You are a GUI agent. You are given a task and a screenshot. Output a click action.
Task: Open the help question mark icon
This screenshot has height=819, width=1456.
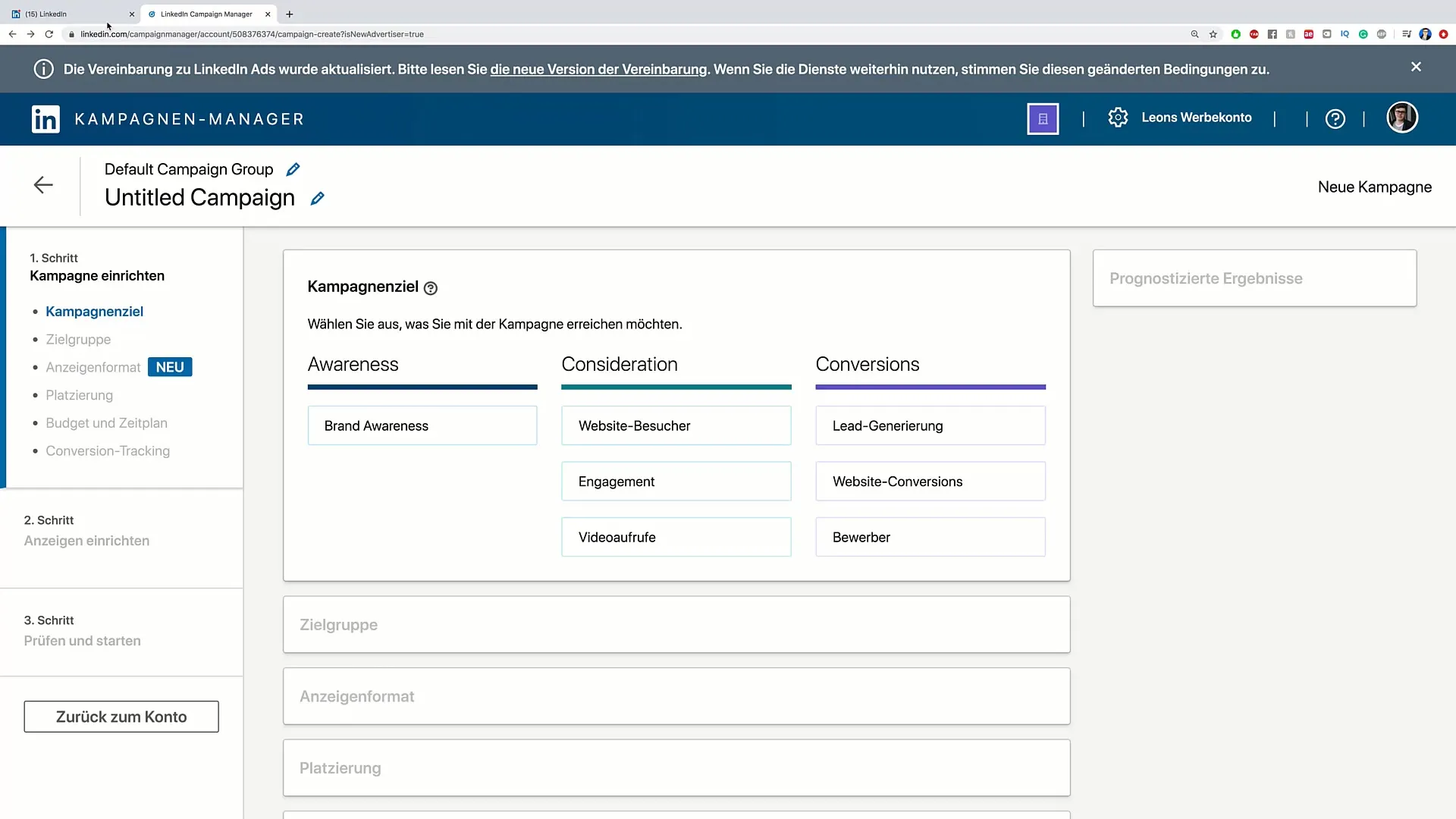1335,119
